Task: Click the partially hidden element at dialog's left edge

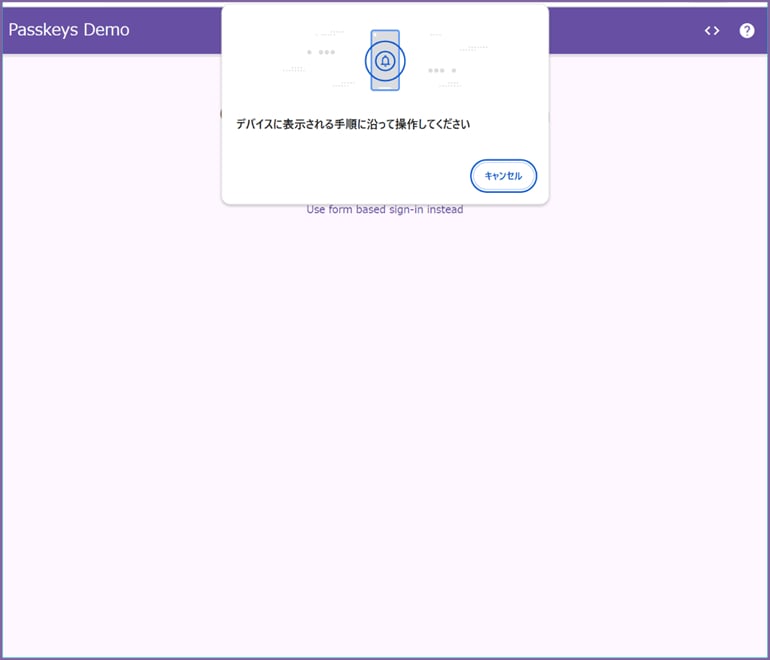Action: 220,114
